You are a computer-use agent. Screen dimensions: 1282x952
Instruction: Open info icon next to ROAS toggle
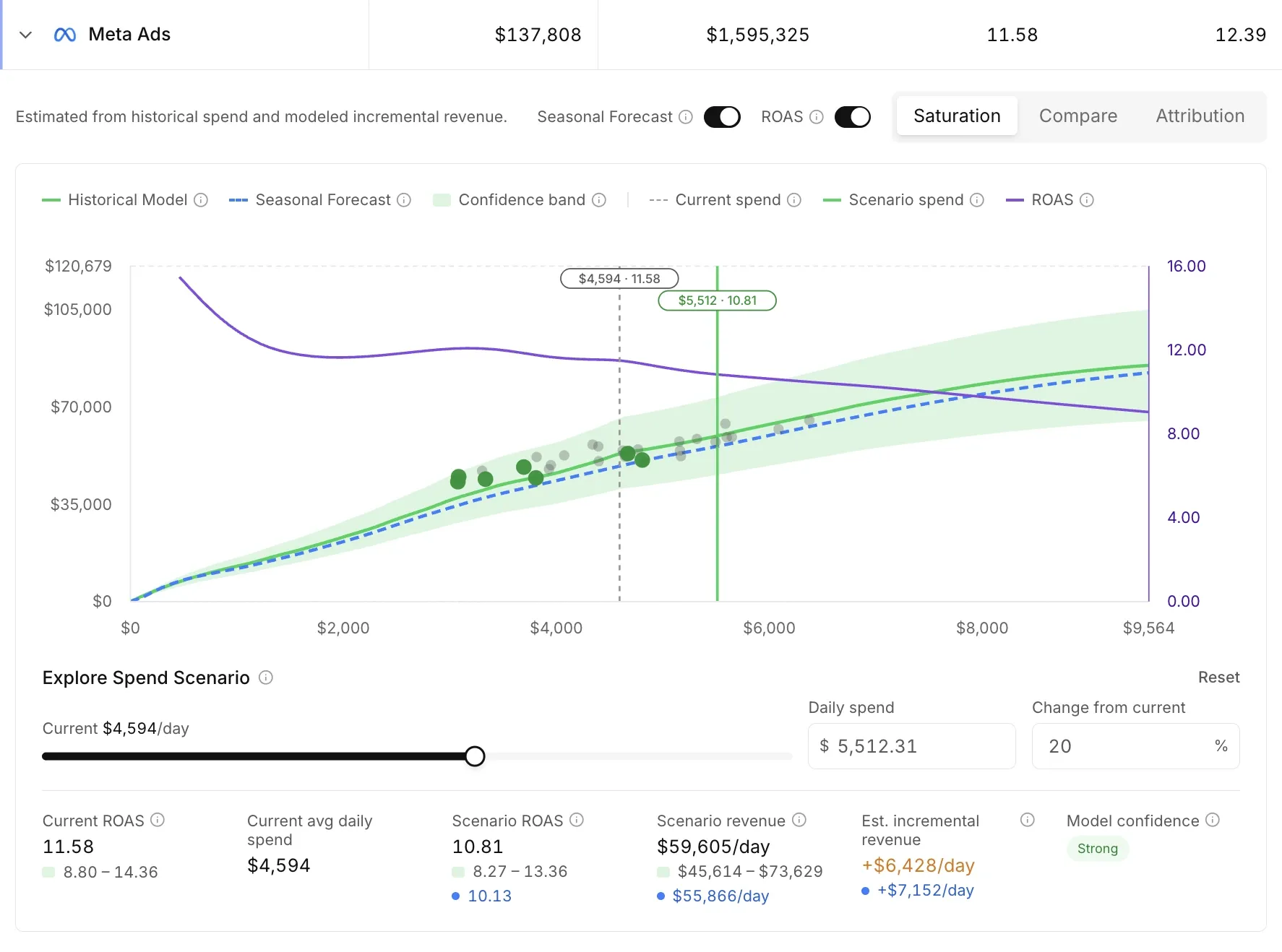[x=817, y=117]
